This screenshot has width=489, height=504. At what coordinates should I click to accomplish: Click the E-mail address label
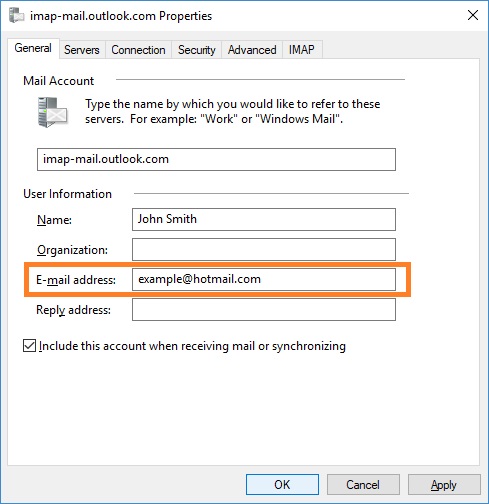coord(76,280)
